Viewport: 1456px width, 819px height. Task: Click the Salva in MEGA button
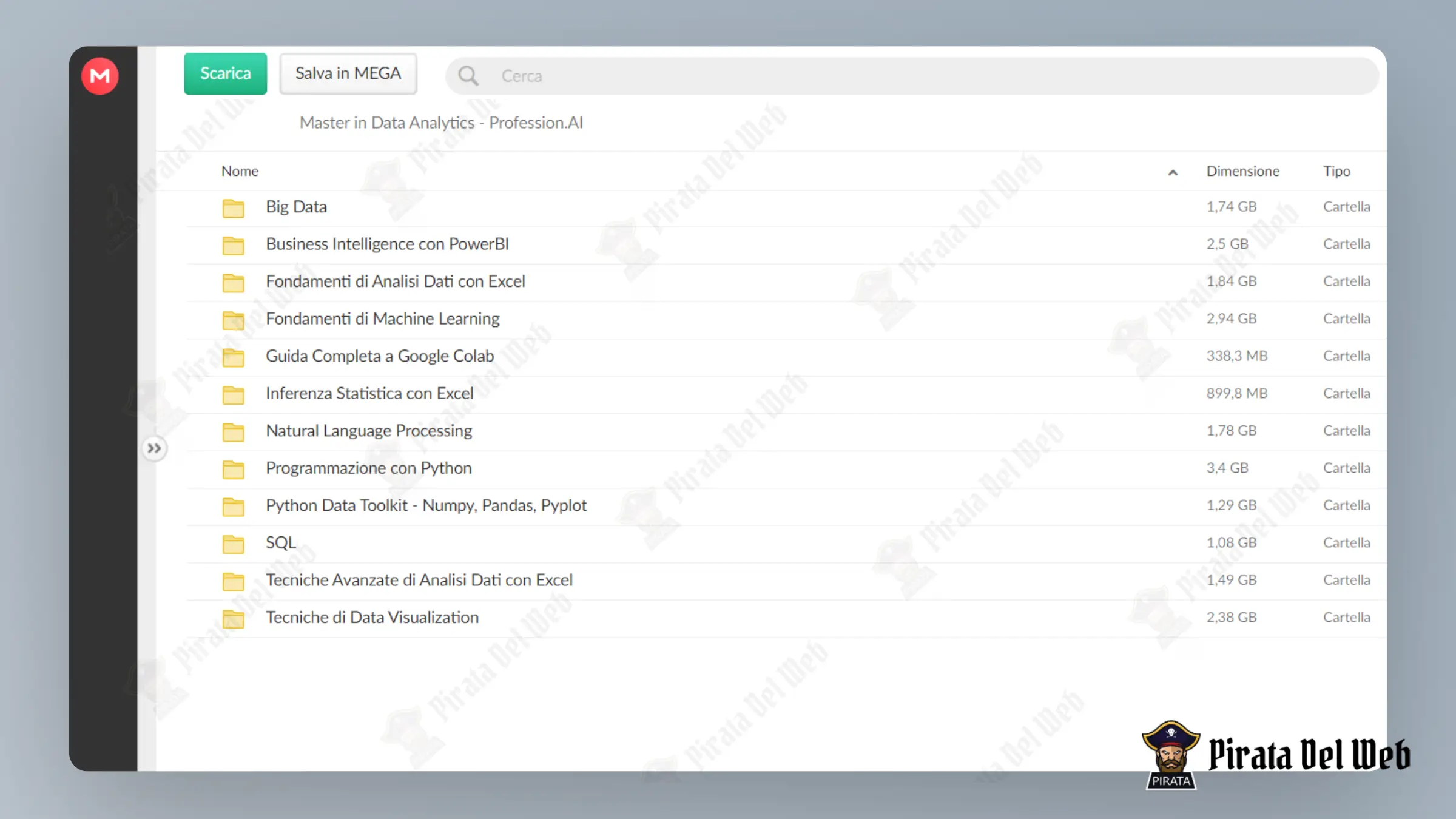[x=348, y=73]
